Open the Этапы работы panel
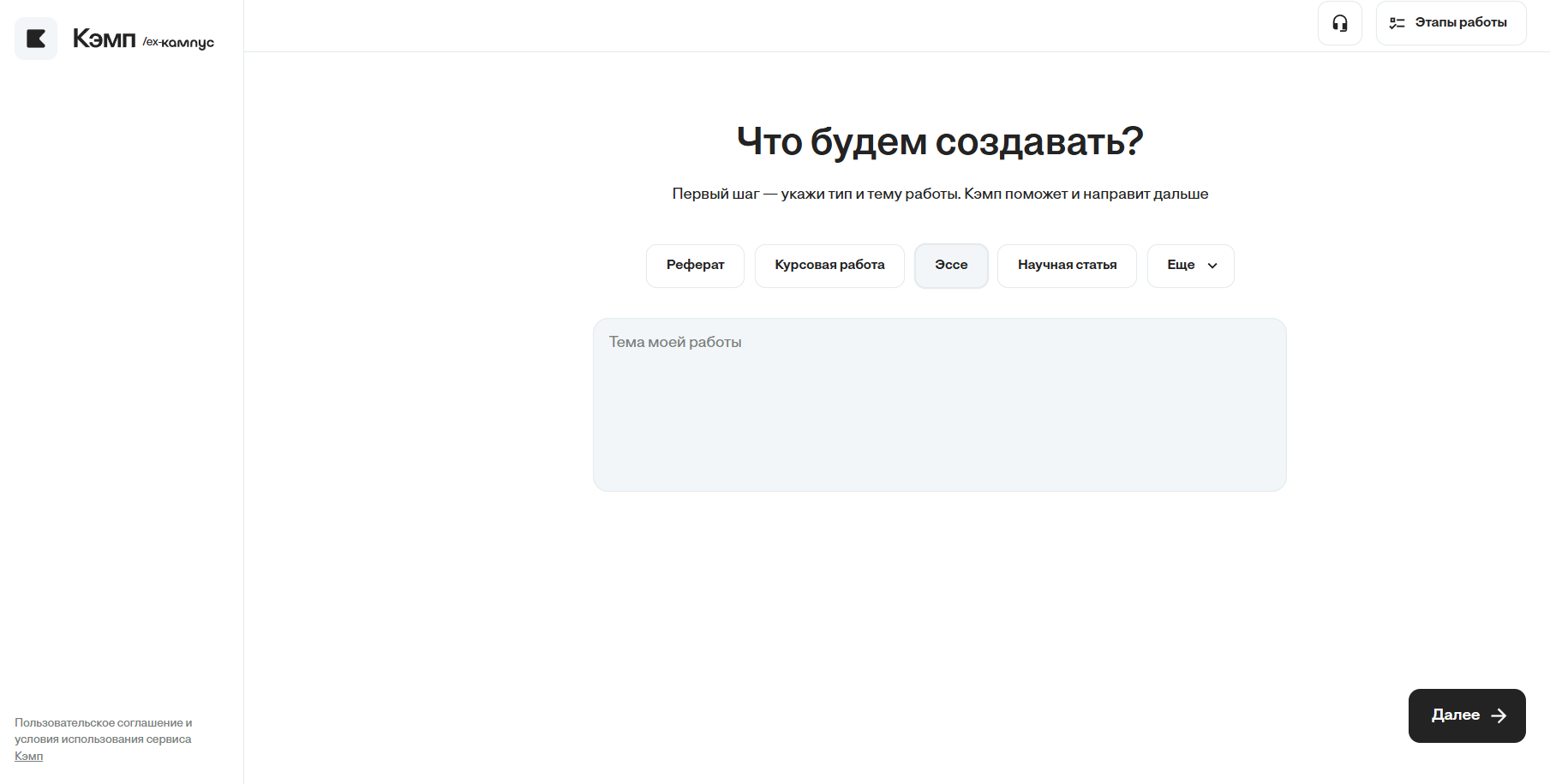The width and height of the screenshot is (1550, 784). tap(1451, 23)
